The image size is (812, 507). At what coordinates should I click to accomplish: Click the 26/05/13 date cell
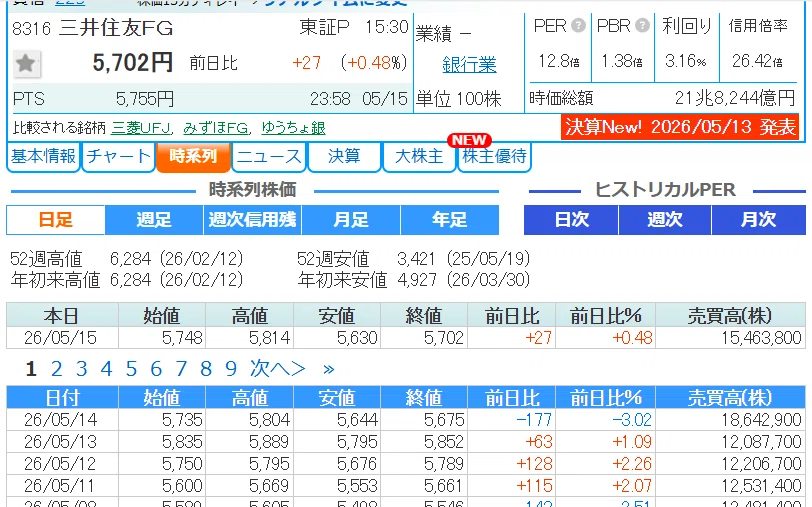61,442
